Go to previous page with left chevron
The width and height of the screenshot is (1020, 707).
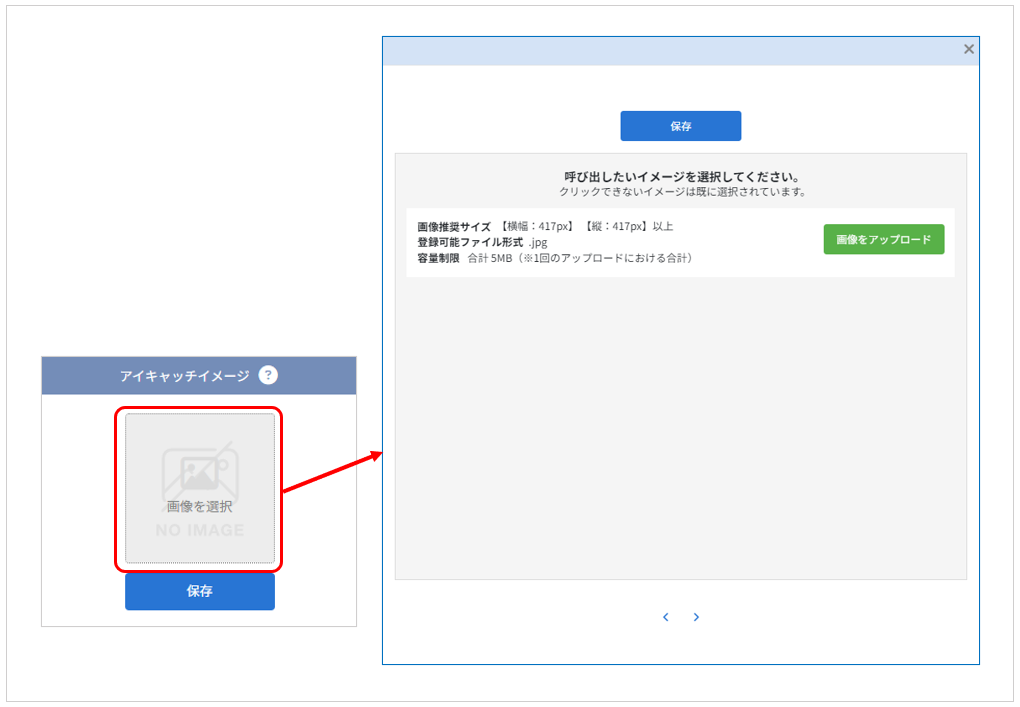[x=665, y=617]
